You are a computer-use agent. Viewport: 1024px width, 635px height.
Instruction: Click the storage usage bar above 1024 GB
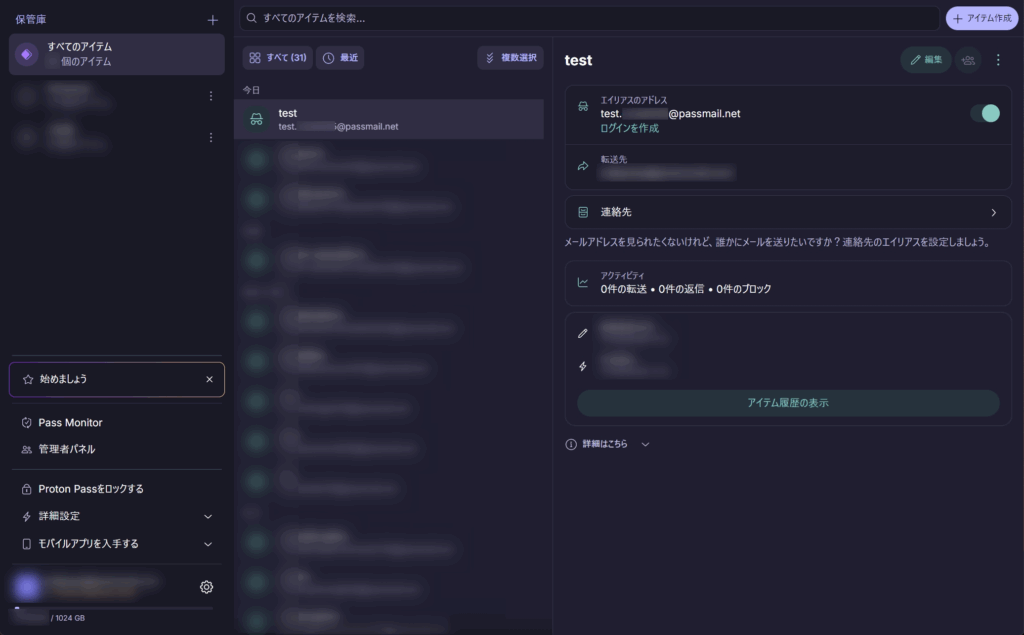click(114, 608)
